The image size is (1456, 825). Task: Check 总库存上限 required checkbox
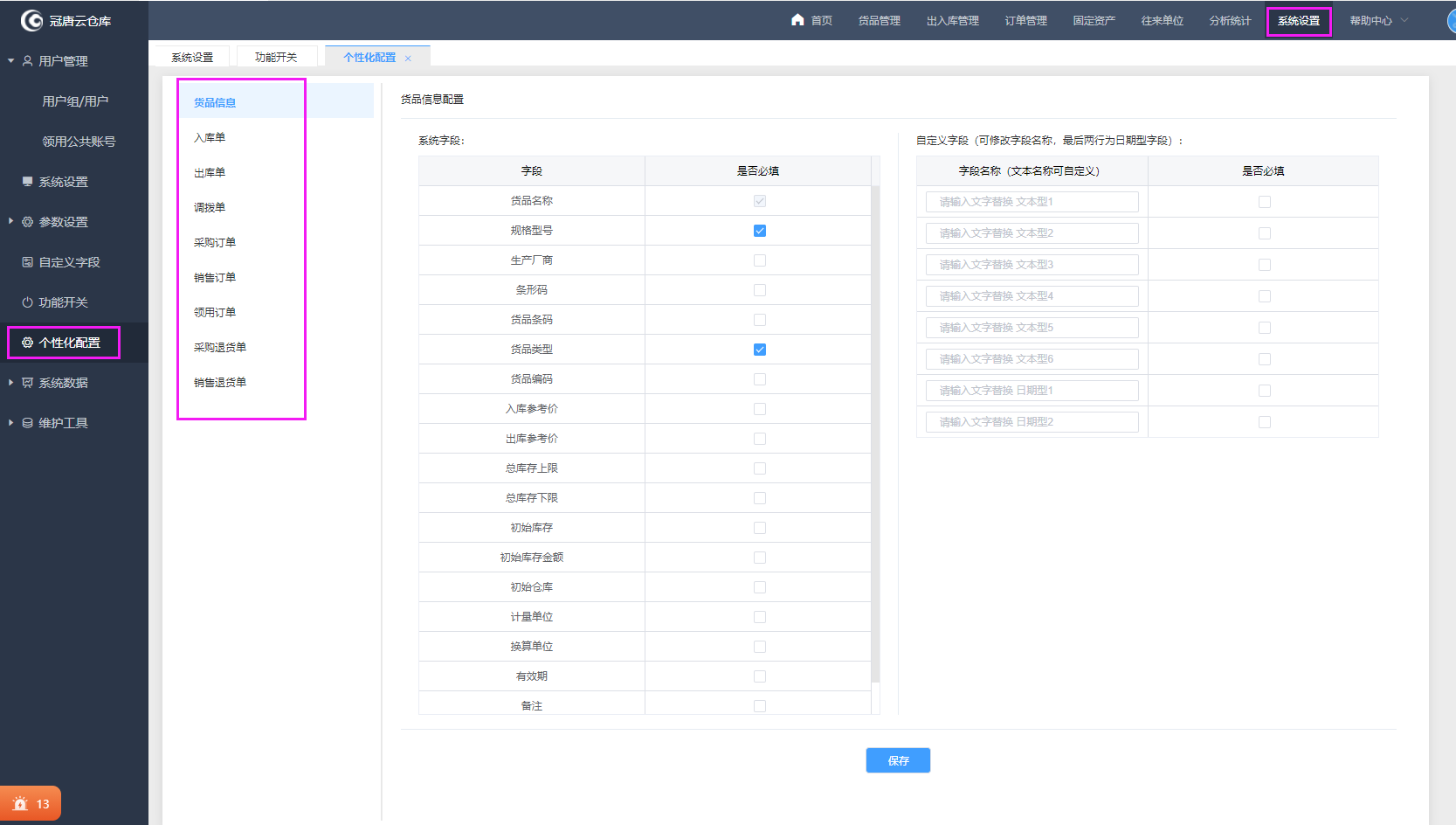point(760,468)
